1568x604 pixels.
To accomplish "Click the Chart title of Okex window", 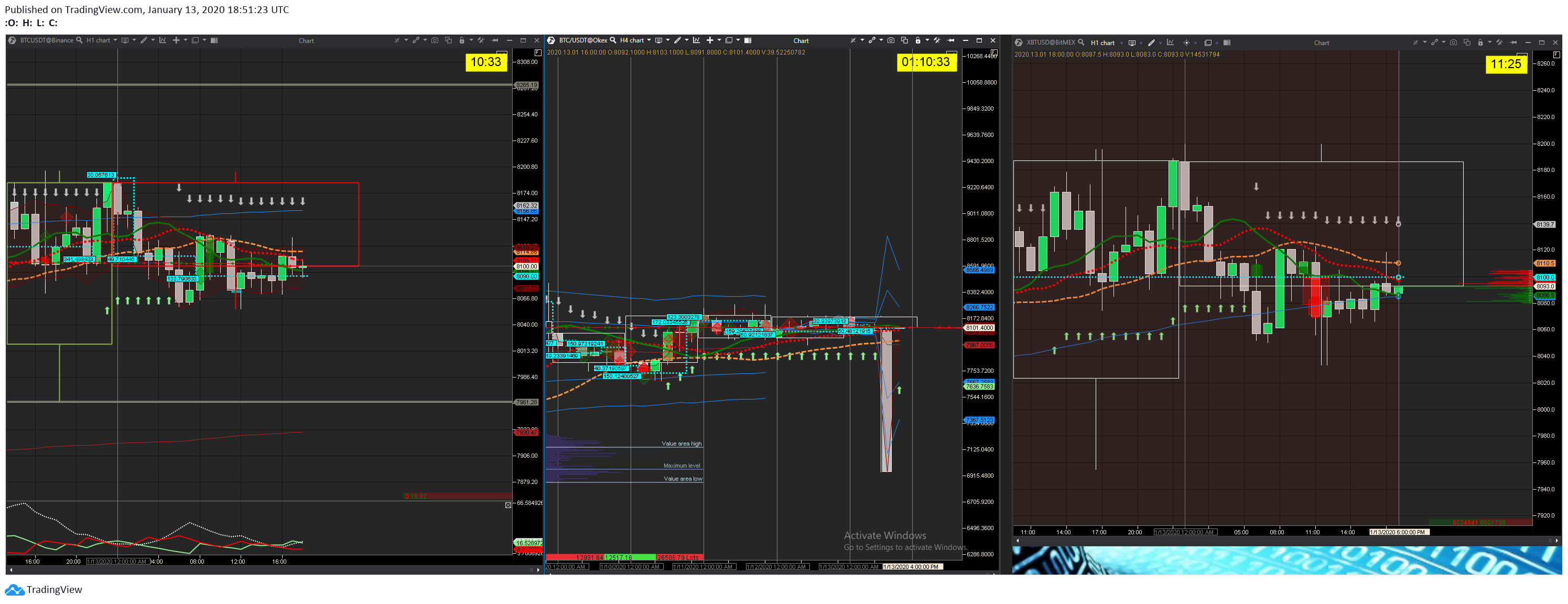I will (x=801, y=41).
